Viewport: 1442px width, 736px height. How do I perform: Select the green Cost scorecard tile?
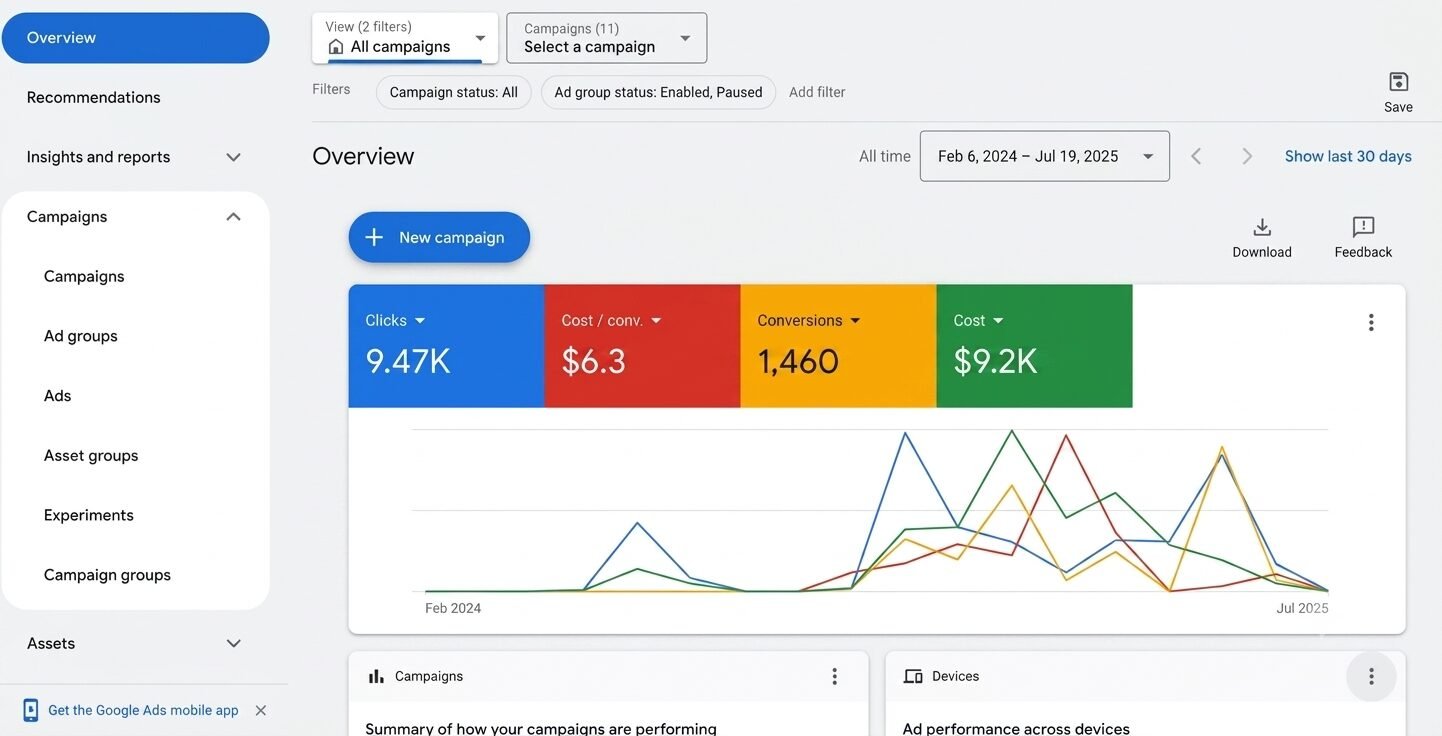[x=1034, y=346]
